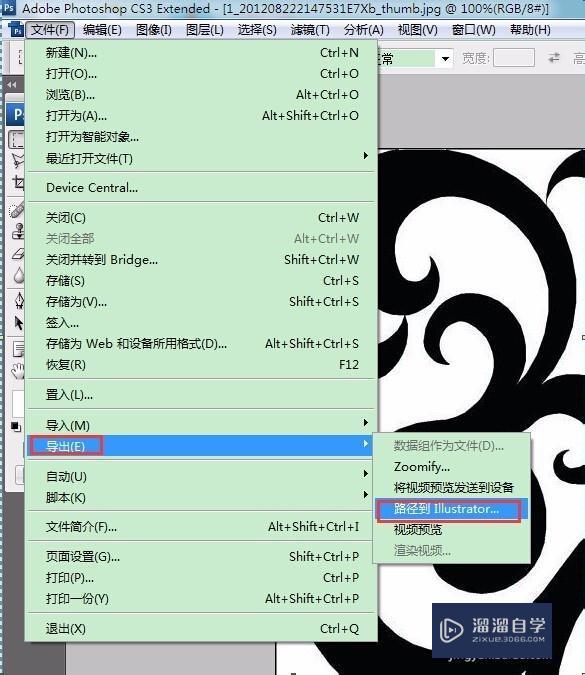The width and height of the screenshot is (585, 675).
Task: Open the 图像(I) menu
Action: [154, 30]
